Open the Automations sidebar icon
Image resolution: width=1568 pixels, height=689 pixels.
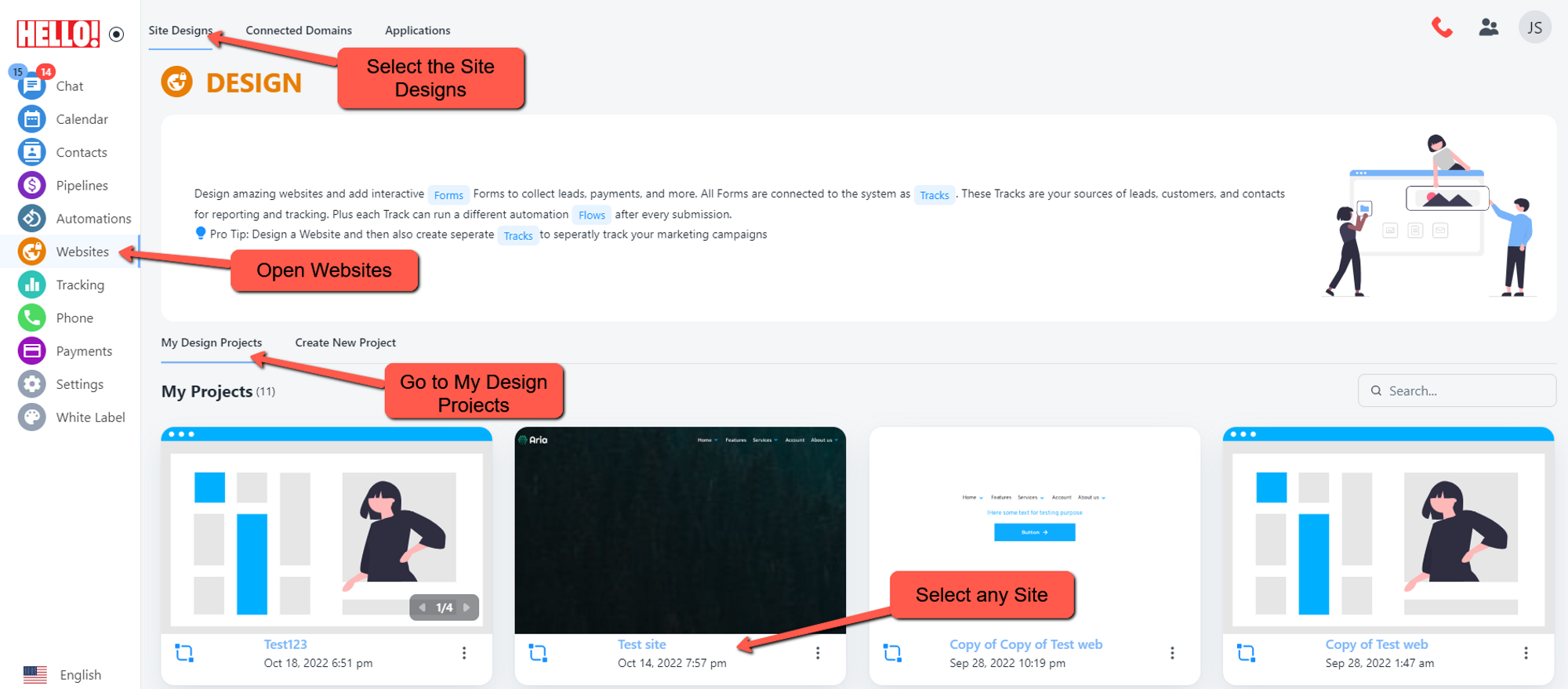[31, 219]
